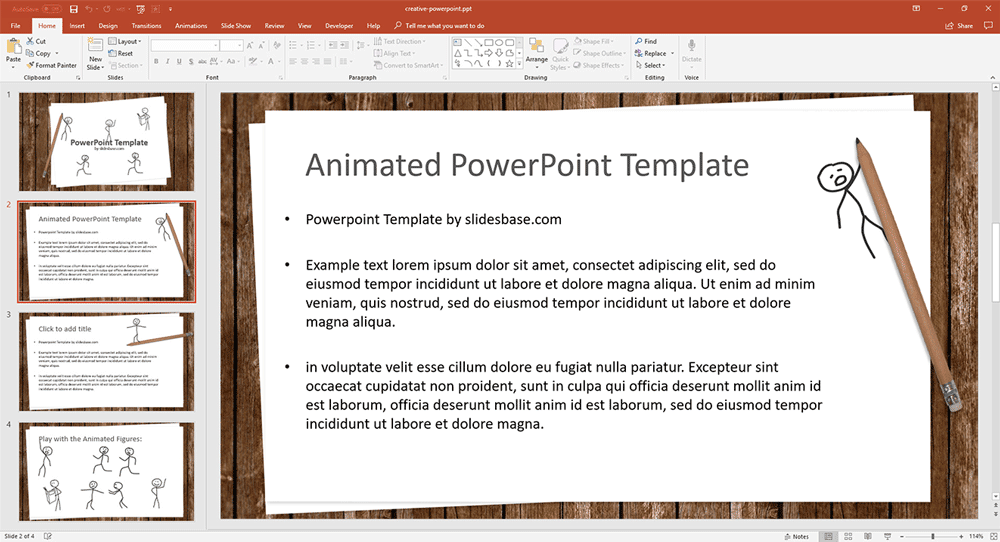Click the Share button
This screenshot has width=1000, height=542.
(959, 26)
